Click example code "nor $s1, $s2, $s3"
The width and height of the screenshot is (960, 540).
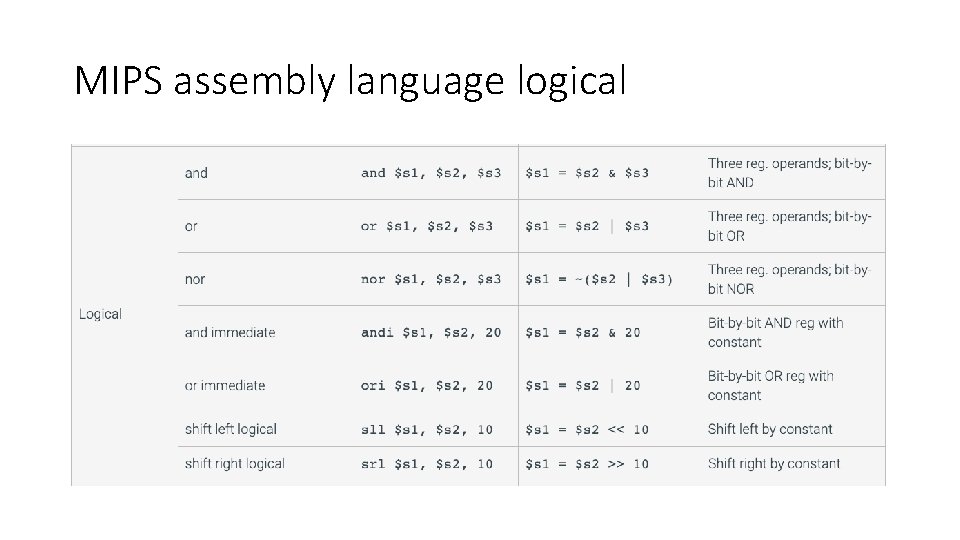pyautogui.click(x=431, y=279)
